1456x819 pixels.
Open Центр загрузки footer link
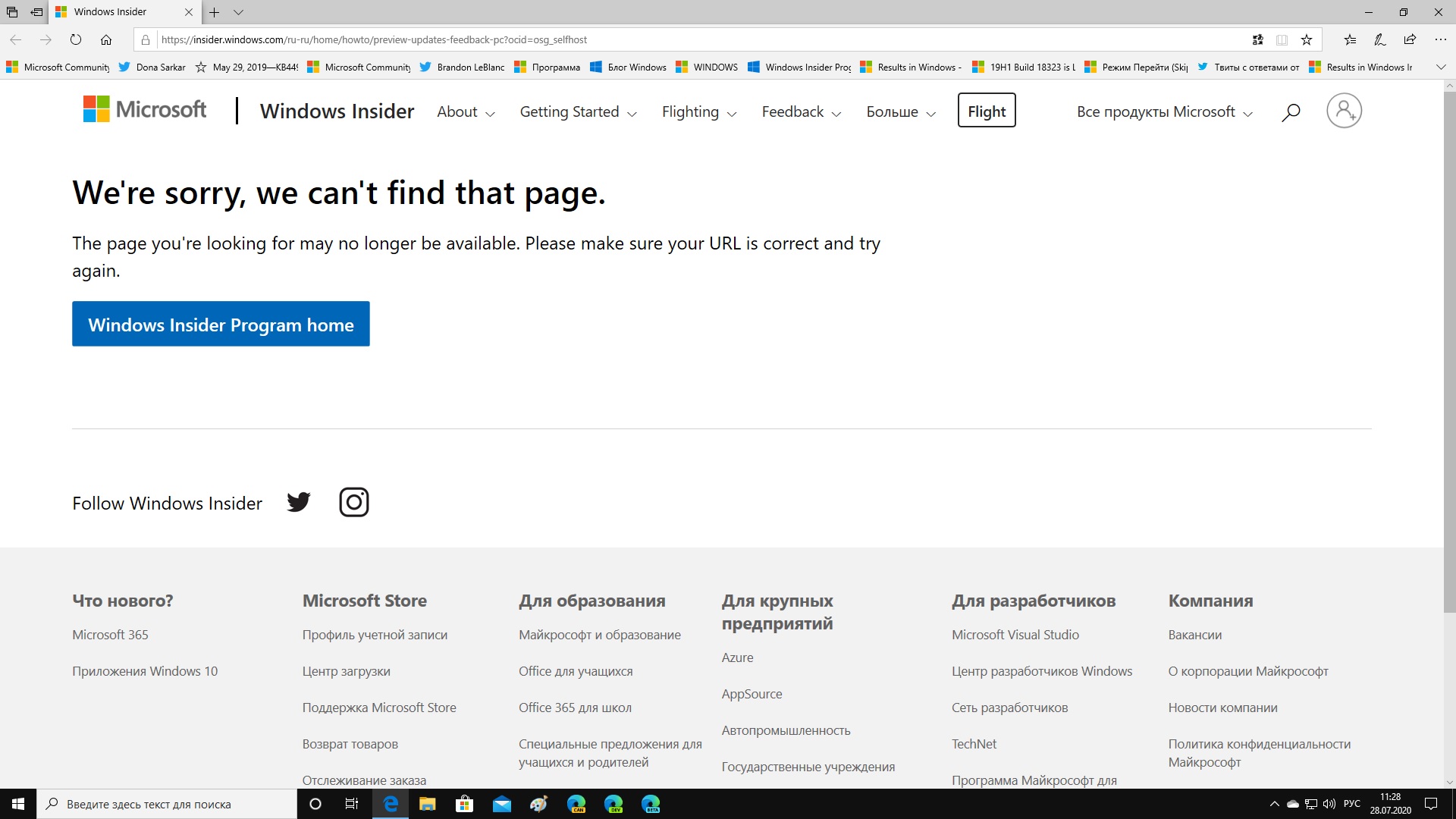(x=346, y=671)
